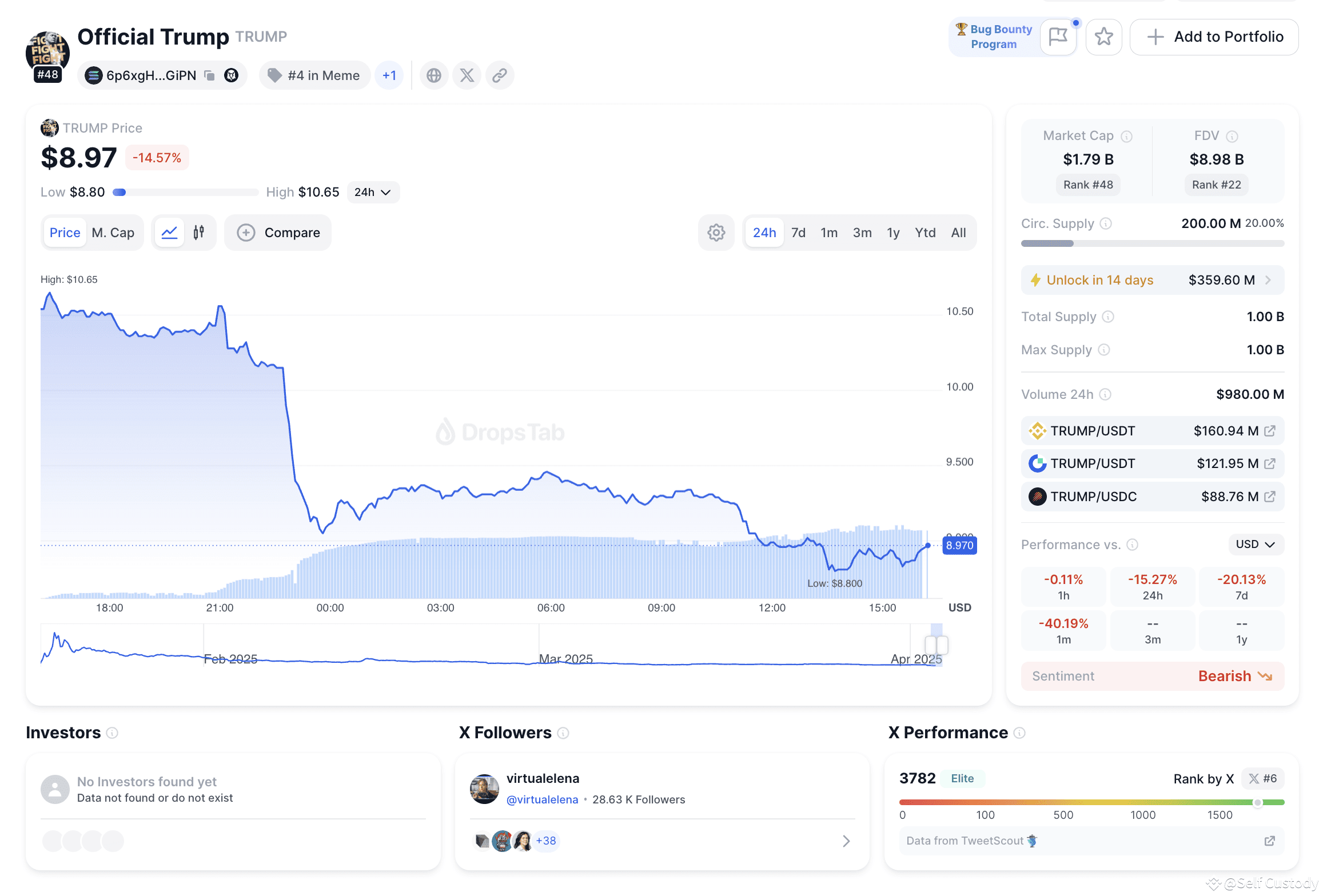Screen dimensions: 1323x896
Task: Select the All chart timeframe
Action: pyautogui.click(x=959, y=233)
